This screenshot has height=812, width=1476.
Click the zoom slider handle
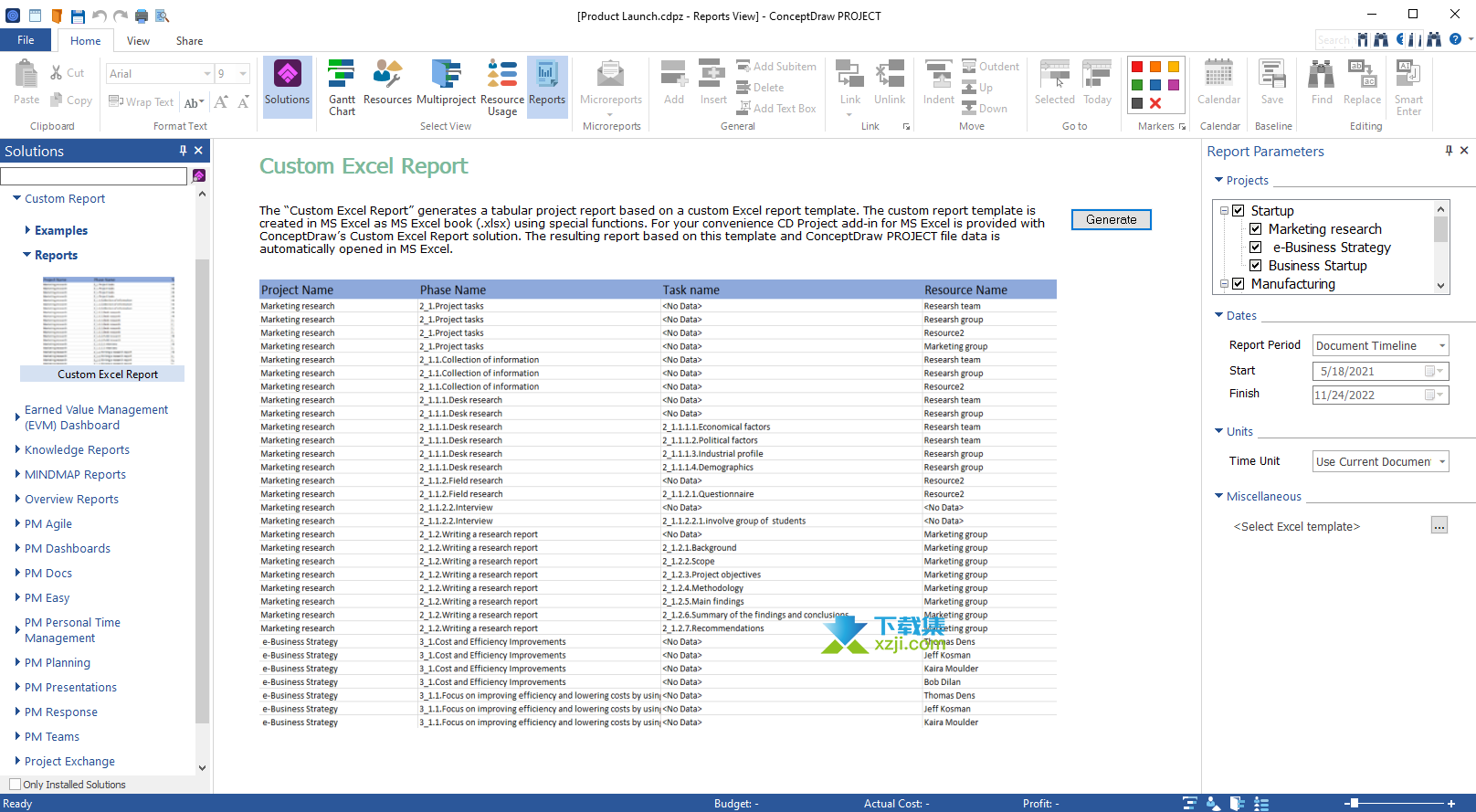(1355, 804)
